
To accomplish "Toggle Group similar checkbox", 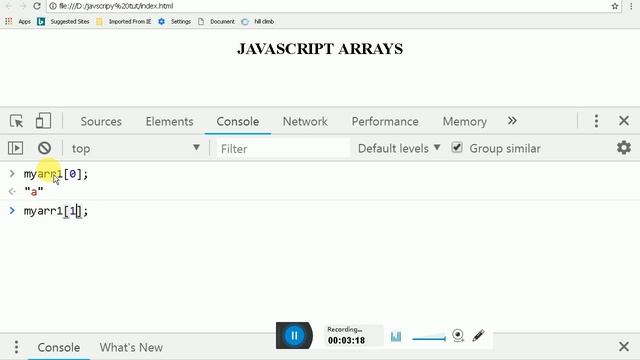I will (457, 147).
